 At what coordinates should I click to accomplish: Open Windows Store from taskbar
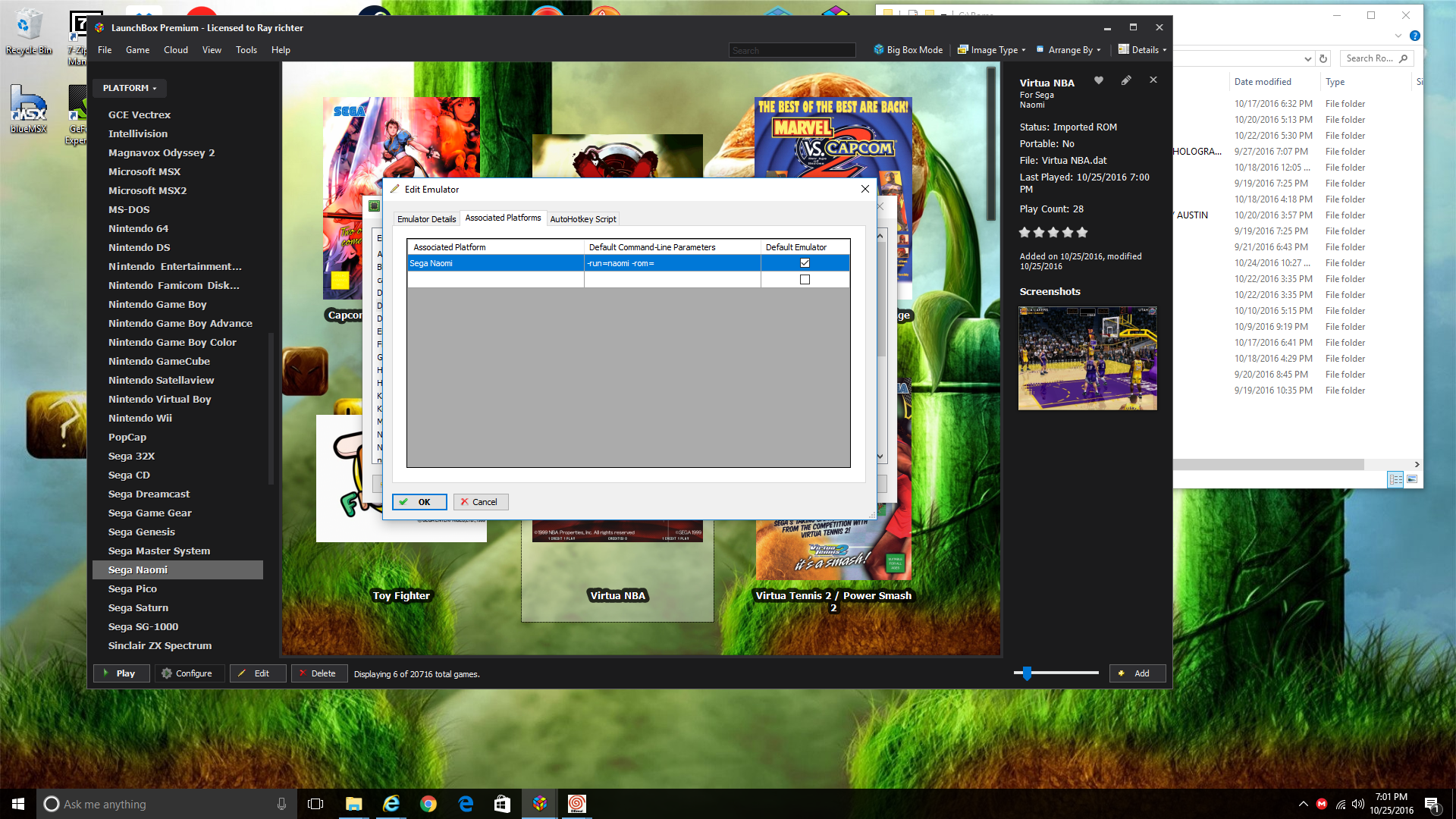coord(502,804)
